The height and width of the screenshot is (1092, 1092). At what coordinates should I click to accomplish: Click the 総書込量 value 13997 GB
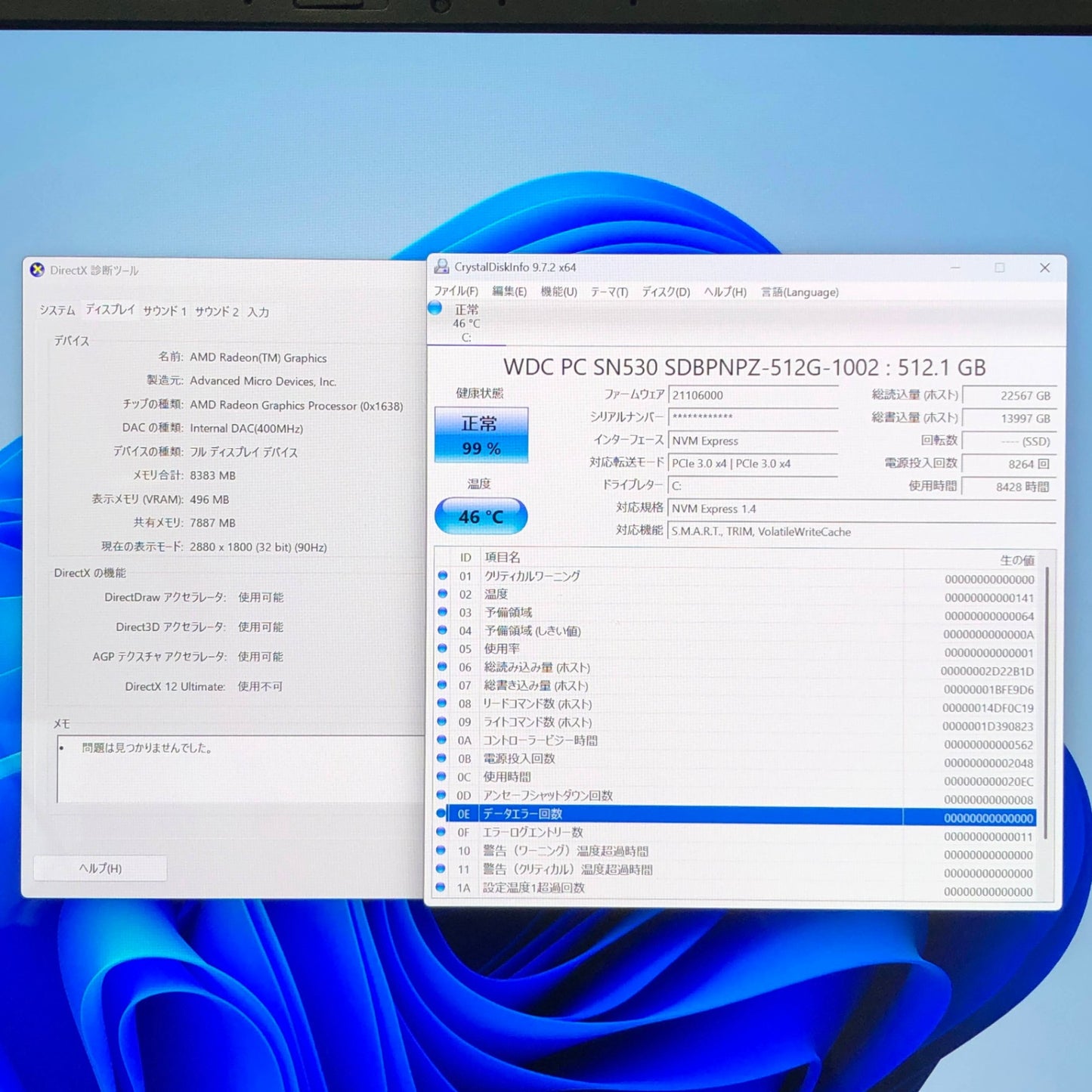[1009, 419]
